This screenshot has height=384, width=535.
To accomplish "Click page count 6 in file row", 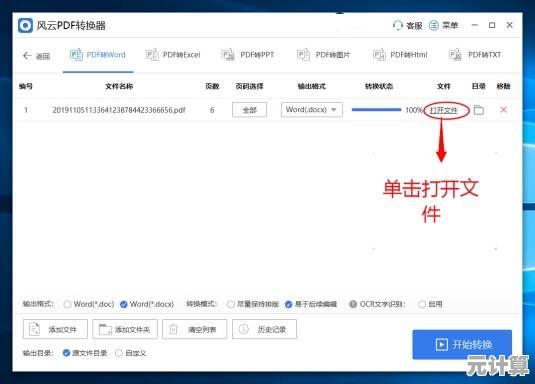I will [212, 110].
